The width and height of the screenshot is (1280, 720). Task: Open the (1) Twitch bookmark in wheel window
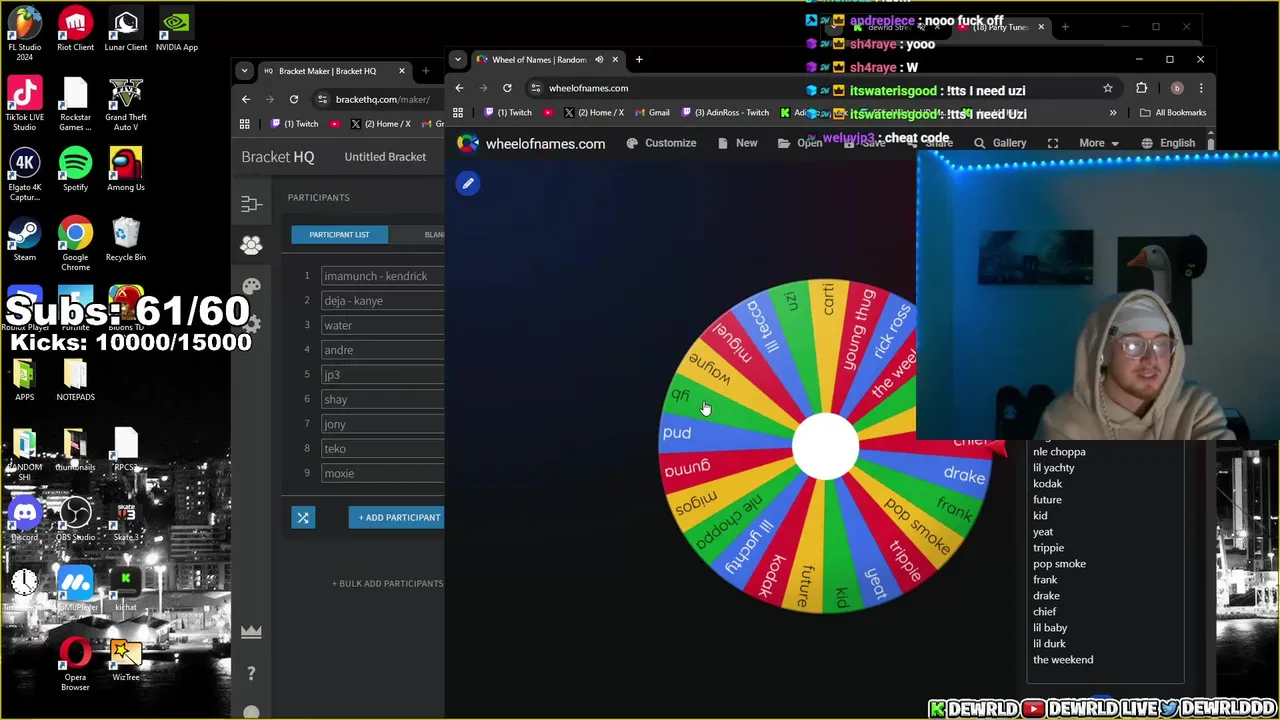click(507, 113)
